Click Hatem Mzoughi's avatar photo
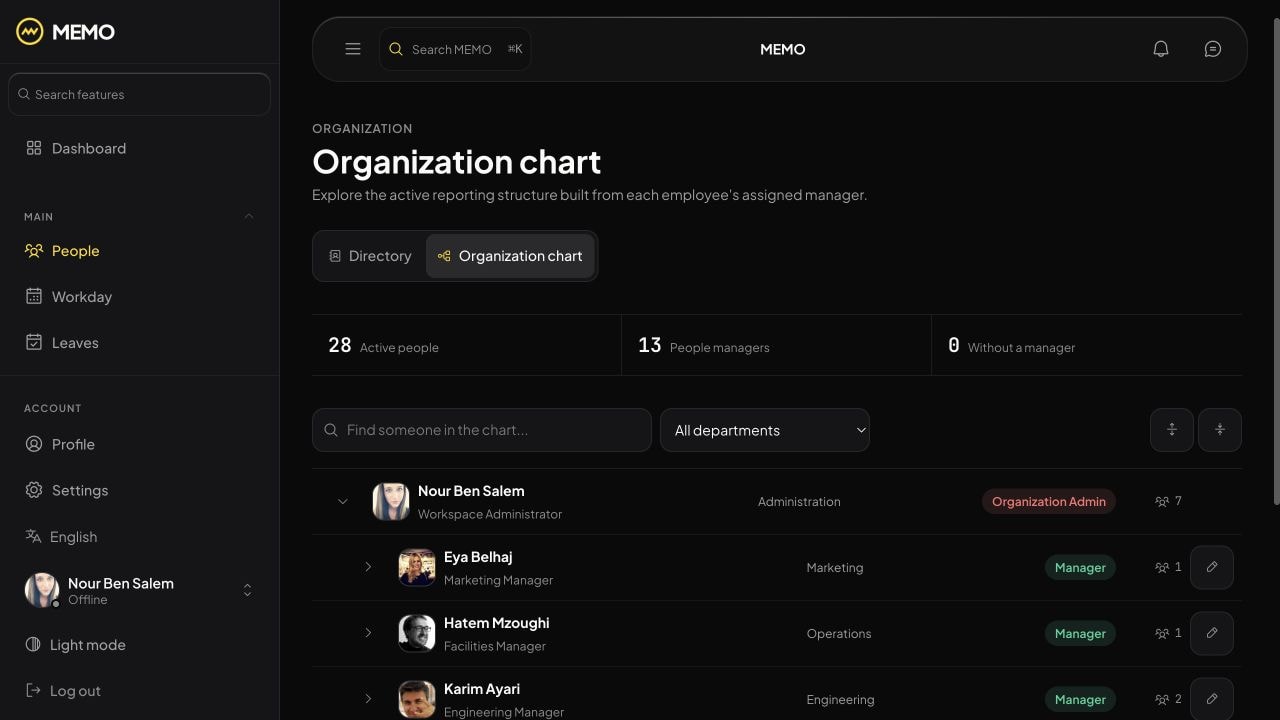 click(x=417, y=633)
